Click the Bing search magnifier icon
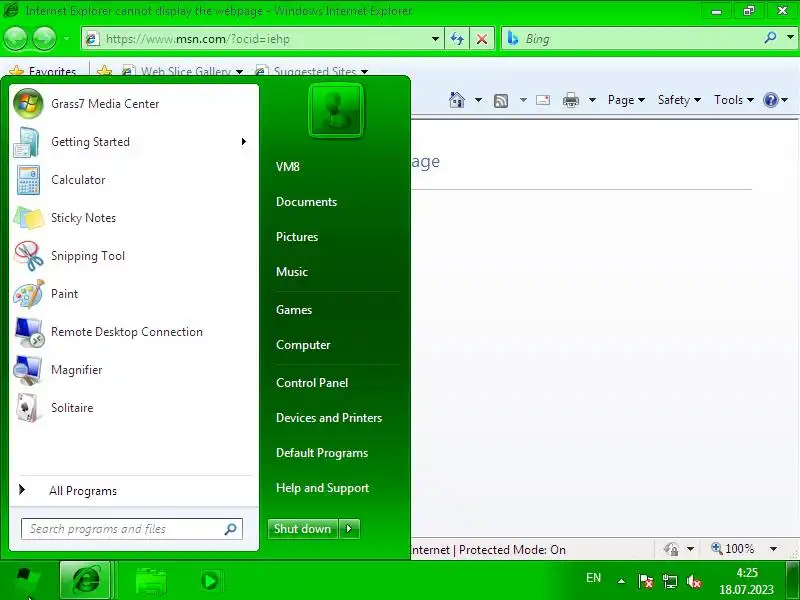Viewport: 800px width, 600px height. (x=770, y=38)
